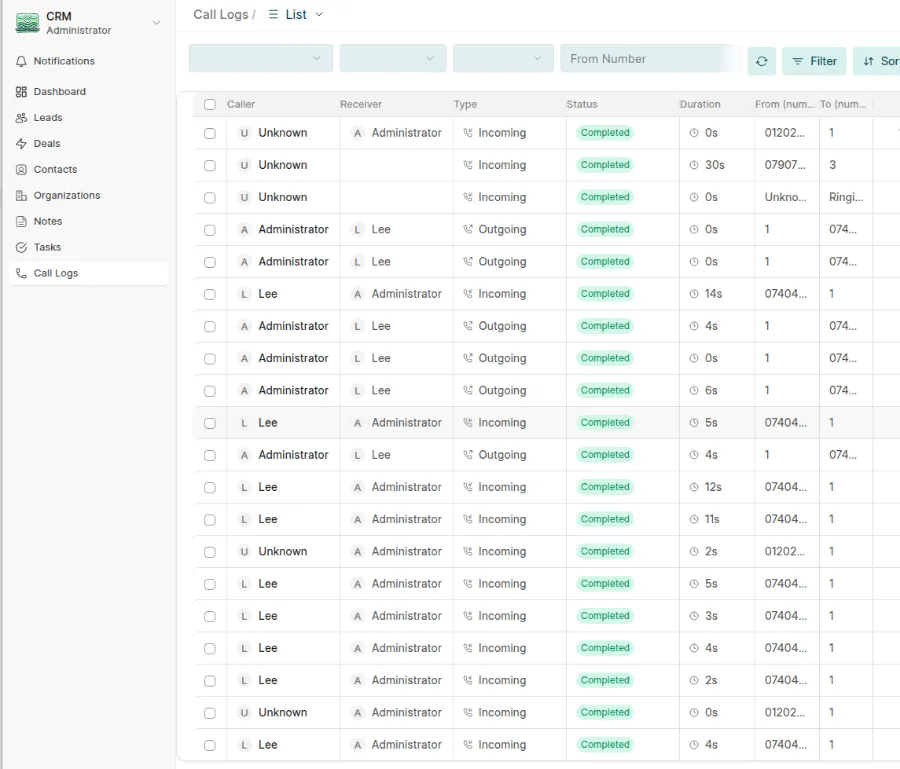900x769 pixels.
Task: Click the clock icon beside 11s duration
Action: [x=694, y=519]
